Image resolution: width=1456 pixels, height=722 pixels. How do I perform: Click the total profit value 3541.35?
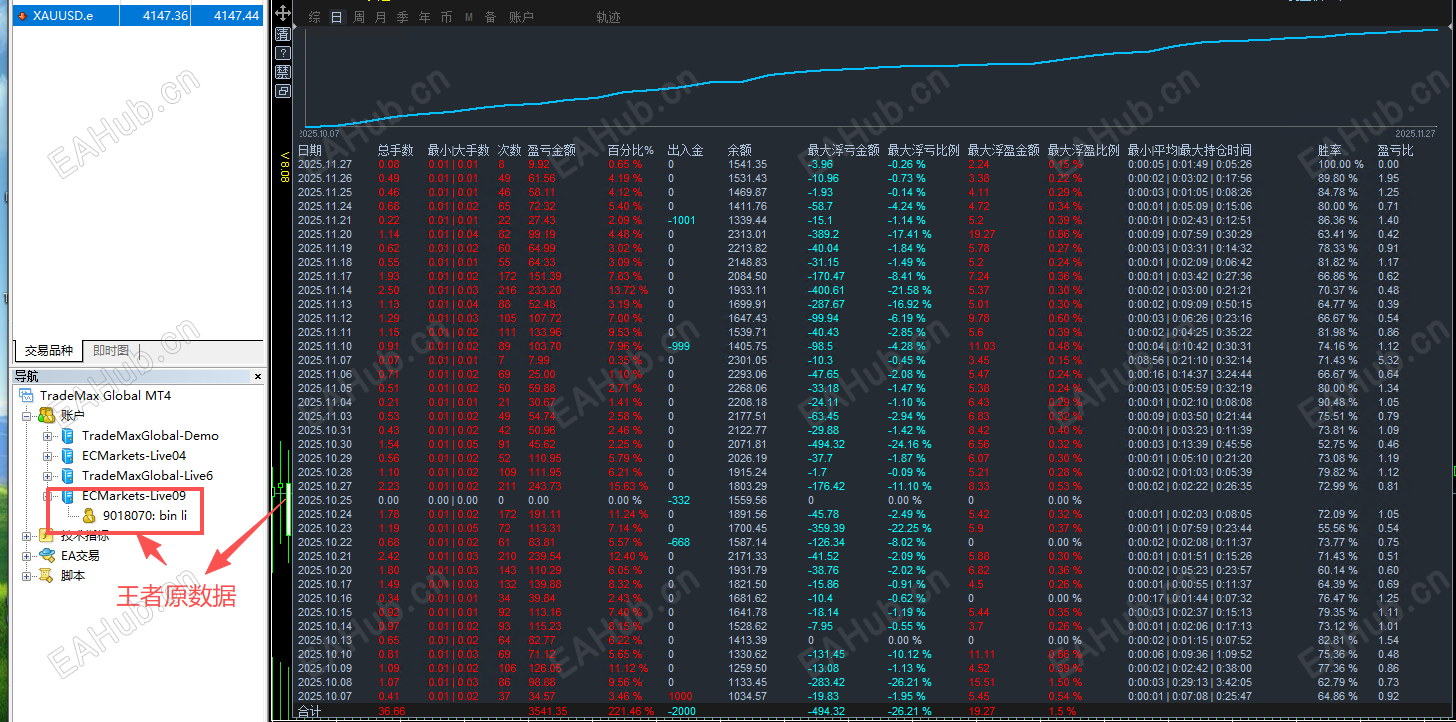(549, 711)
